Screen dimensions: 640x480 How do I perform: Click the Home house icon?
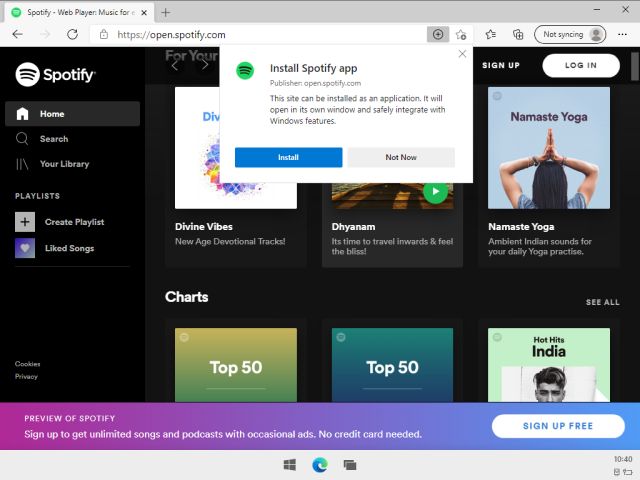point(22,114)
